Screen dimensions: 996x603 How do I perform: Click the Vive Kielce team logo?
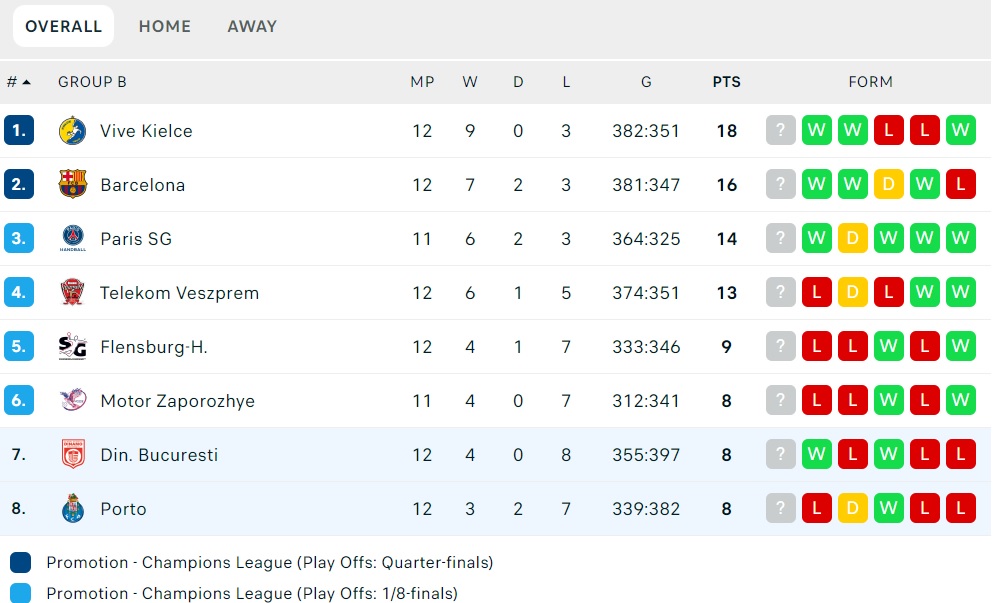point(72,131)
